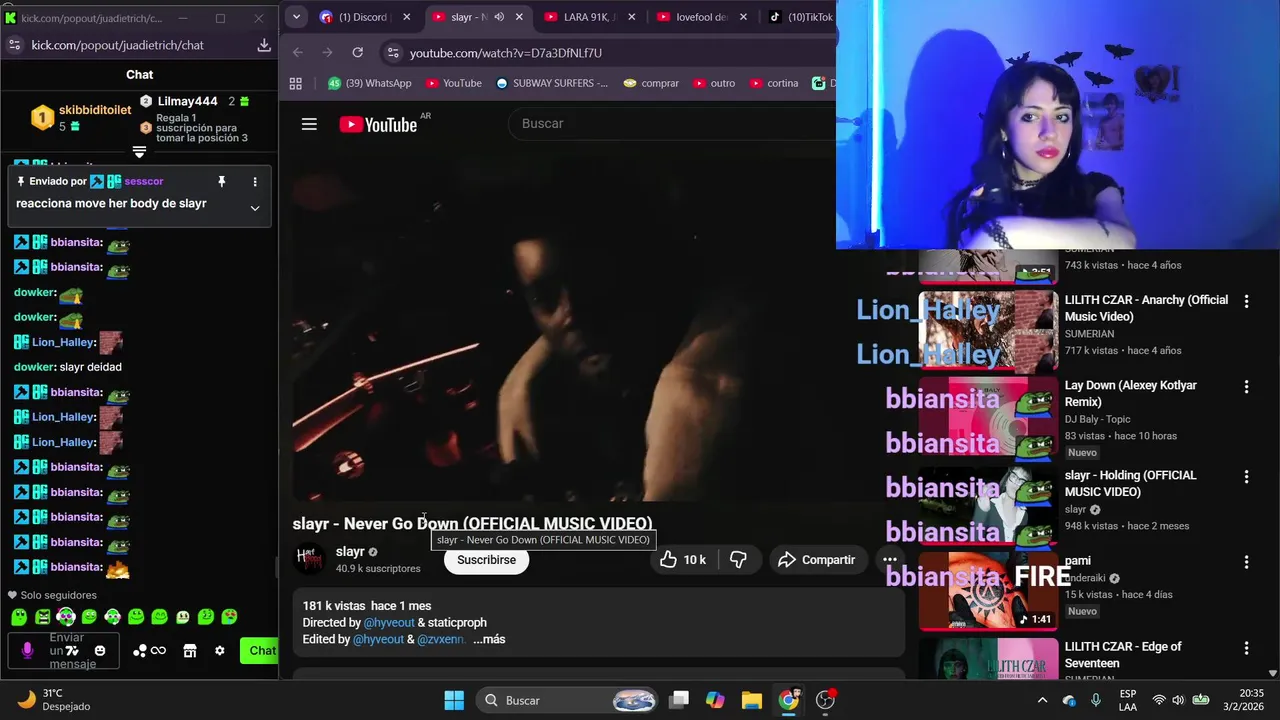Insert the angry green emote in Kick chat
The image size is (1280, 720).
tap(43, 617)
